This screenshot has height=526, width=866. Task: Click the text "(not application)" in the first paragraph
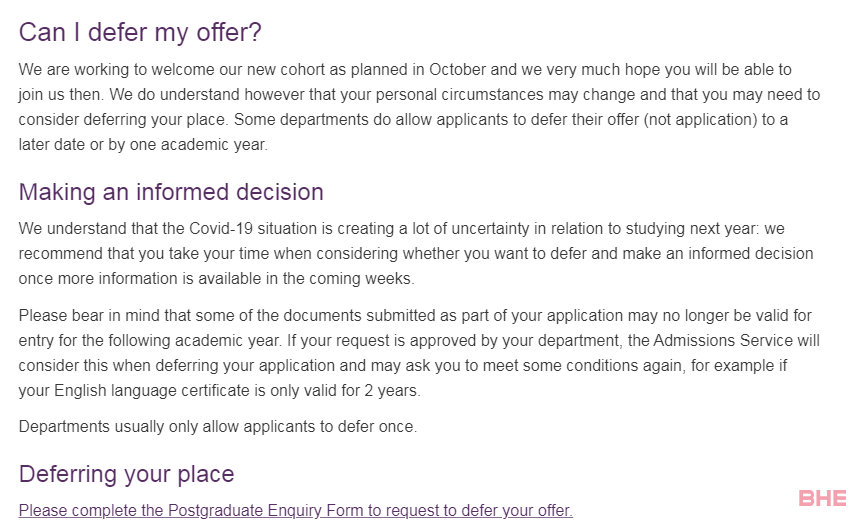[x=700, y=120]
